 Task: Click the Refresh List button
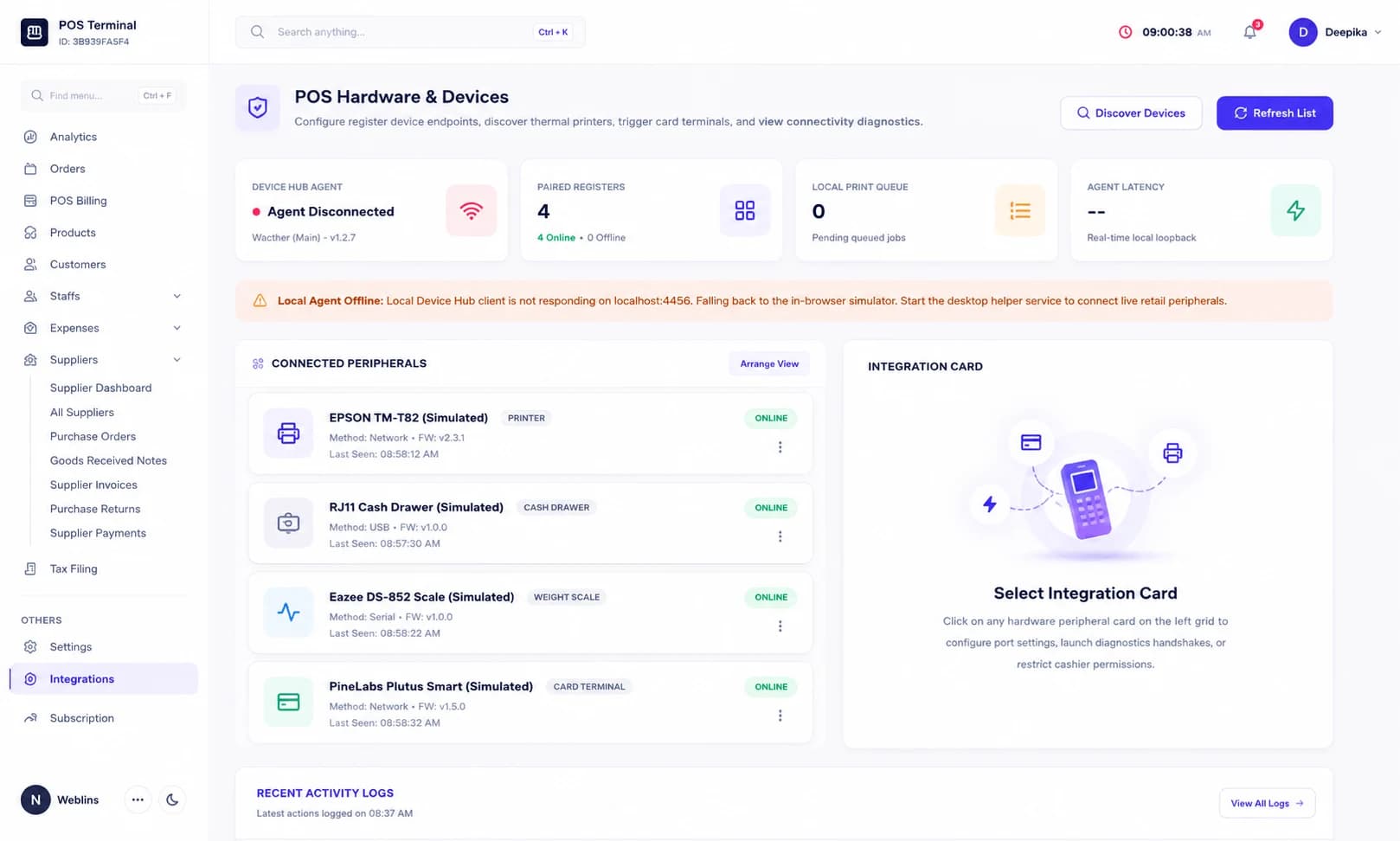coord(1275,113)
